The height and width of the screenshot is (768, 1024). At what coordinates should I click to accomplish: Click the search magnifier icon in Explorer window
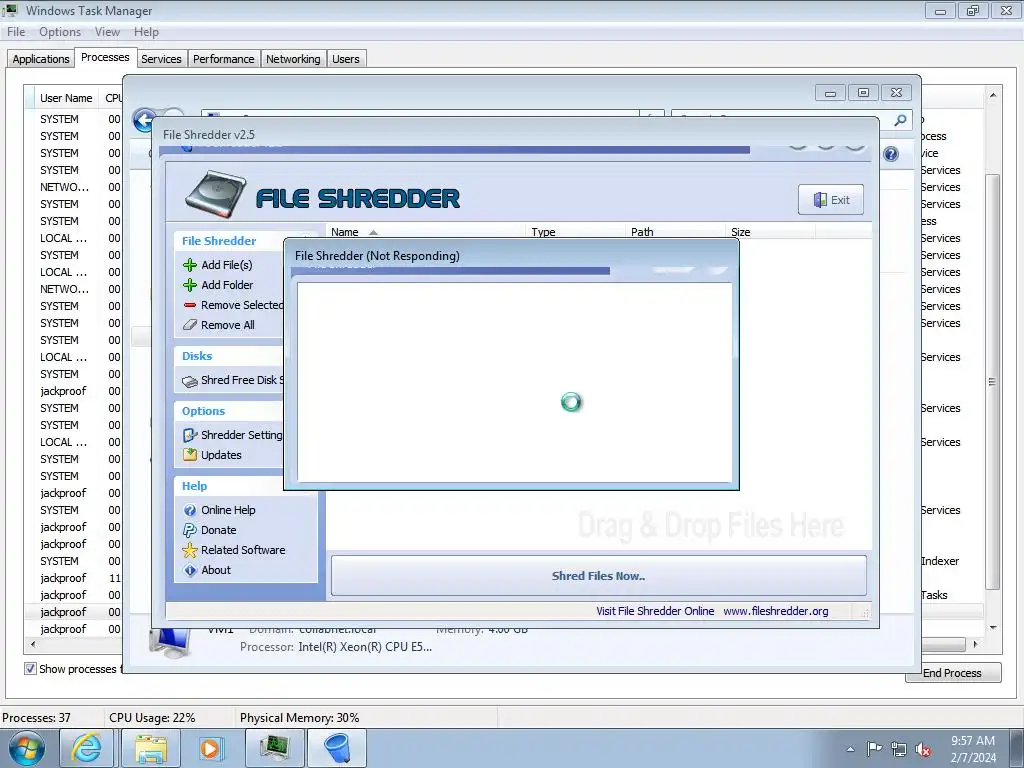point(901,120)
